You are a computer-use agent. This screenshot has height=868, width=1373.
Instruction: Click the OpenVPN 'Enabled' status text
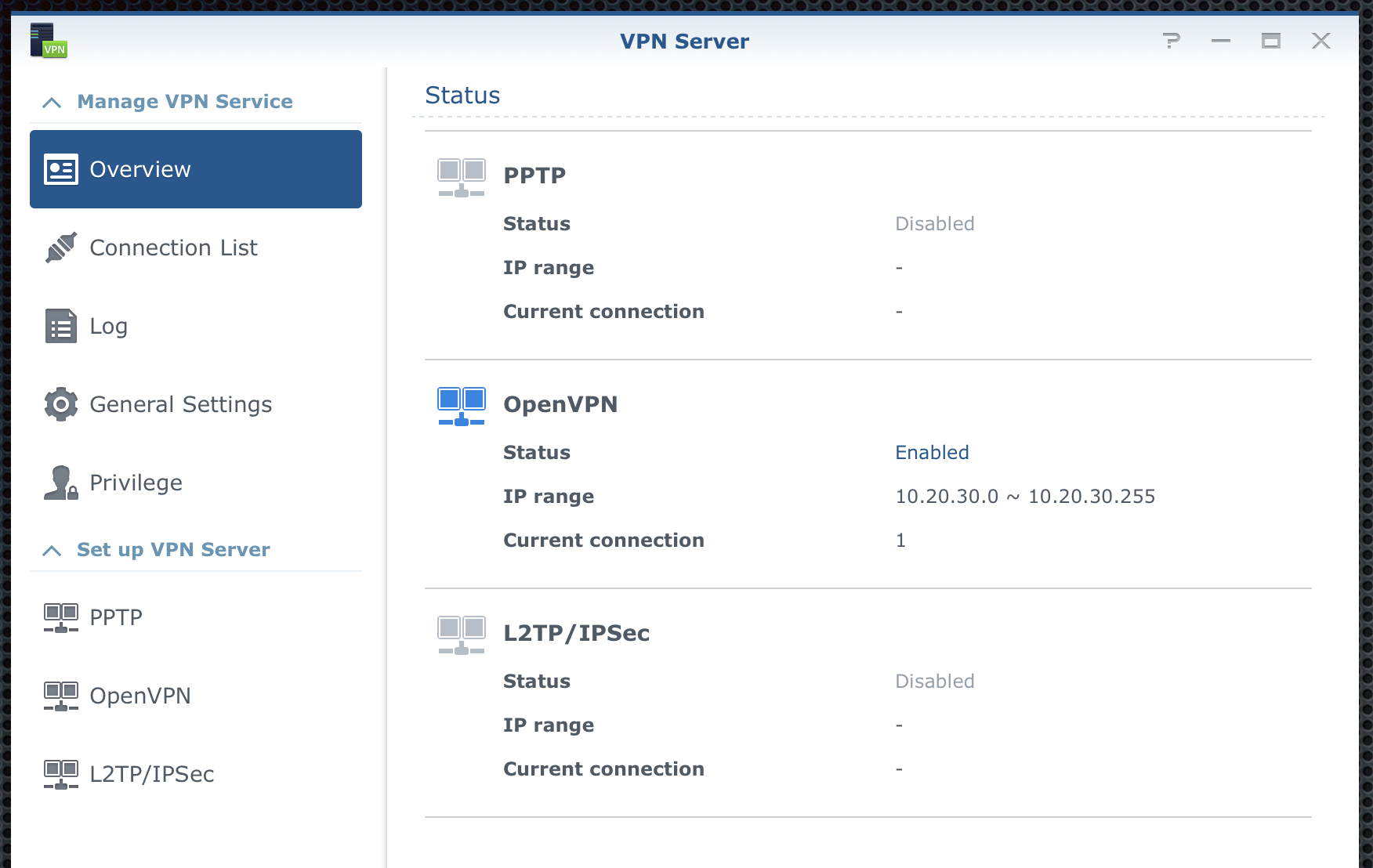click(x=932, y=453)
